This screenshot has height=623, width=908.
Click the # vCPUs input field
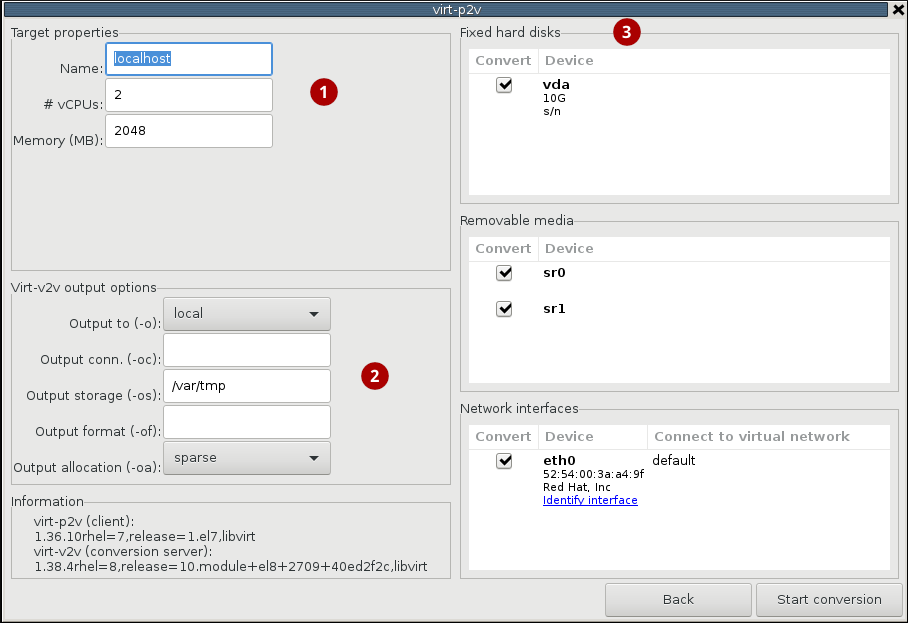(188, 95)
